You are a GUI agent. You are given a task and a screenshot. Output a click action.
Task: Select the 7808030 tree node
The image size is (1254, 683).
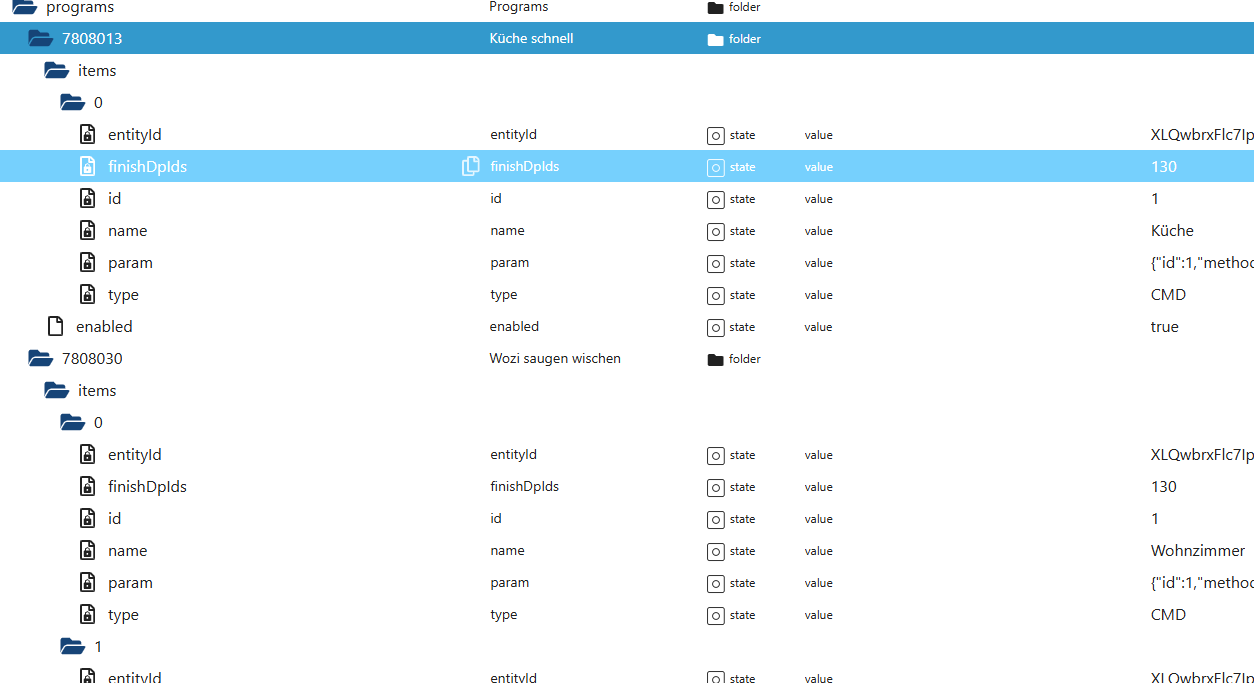(92, 358)
